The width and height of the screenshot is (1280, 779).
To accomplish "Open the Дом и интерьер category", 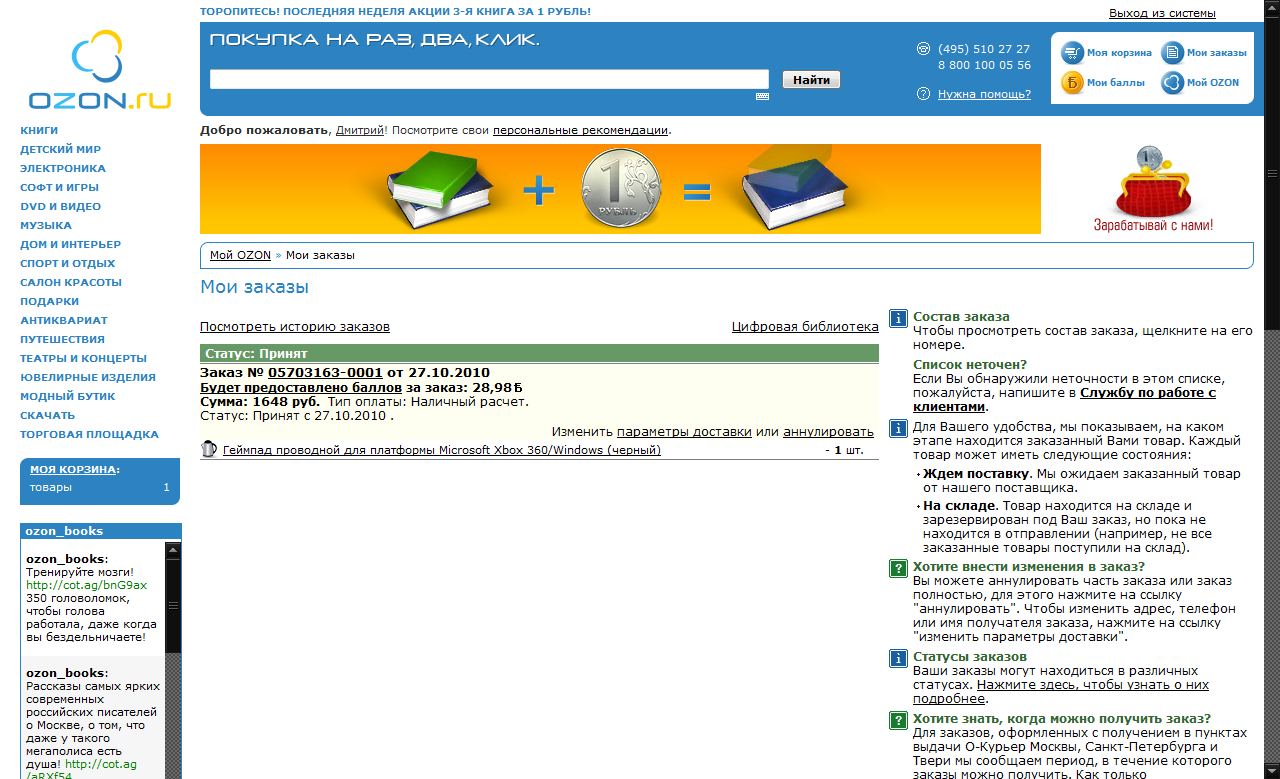I will coord(70,244).
